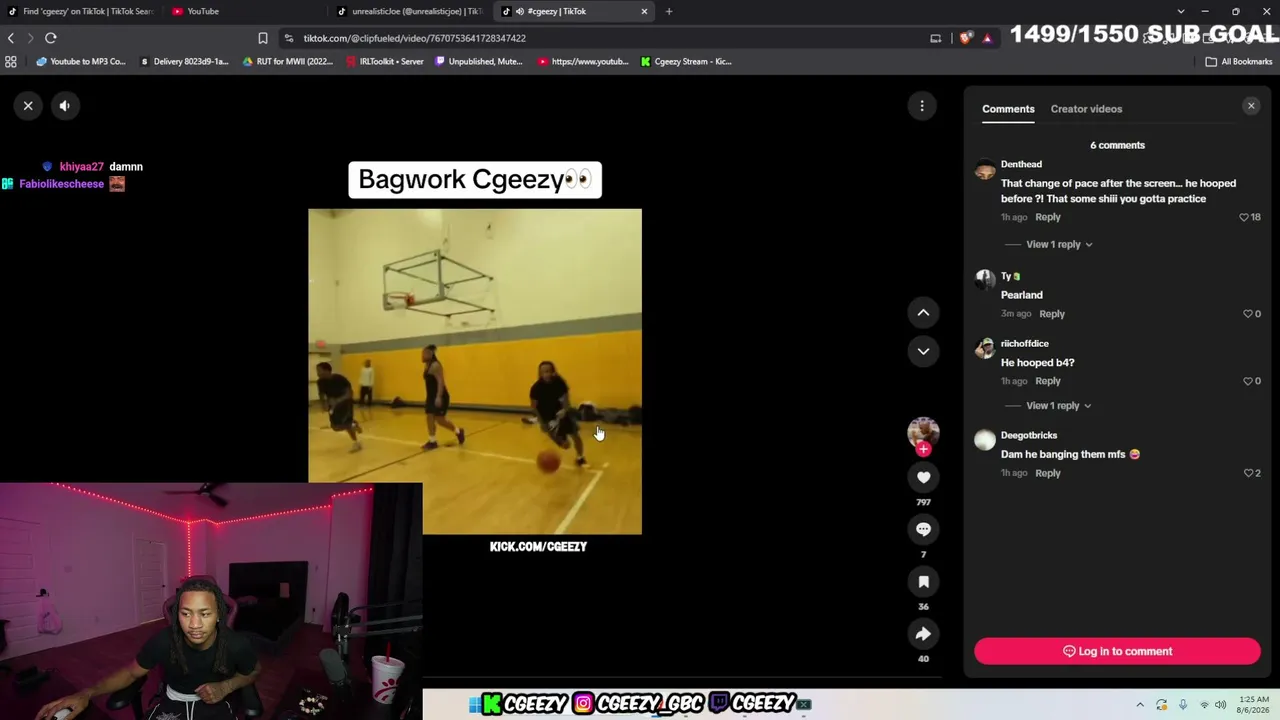The image size is (1280, 720).
Task: Reply to Denthead's comment
Action: [x=1048, y=217]
